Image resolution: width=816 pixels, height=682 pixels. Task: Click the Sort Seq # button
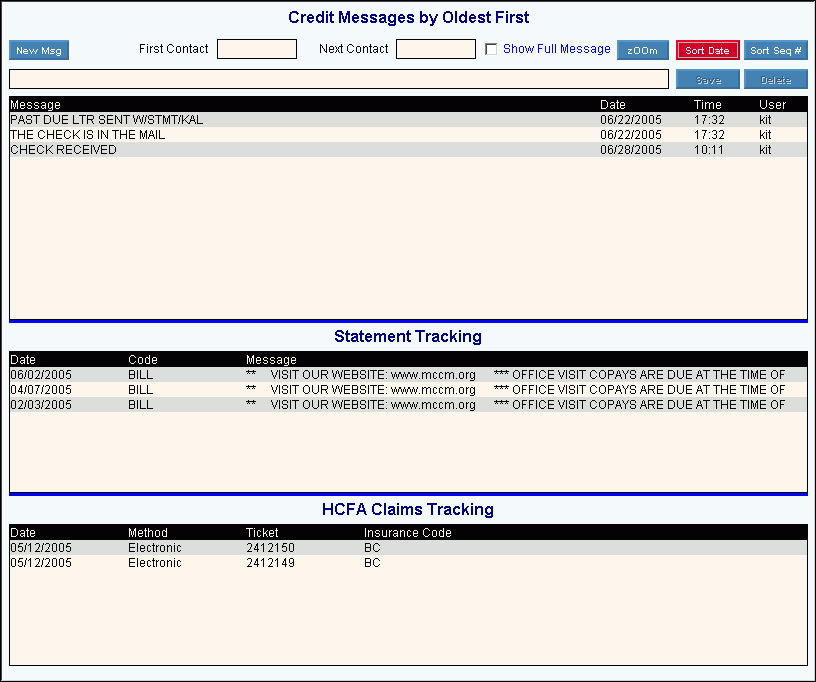tap(775, 50)
